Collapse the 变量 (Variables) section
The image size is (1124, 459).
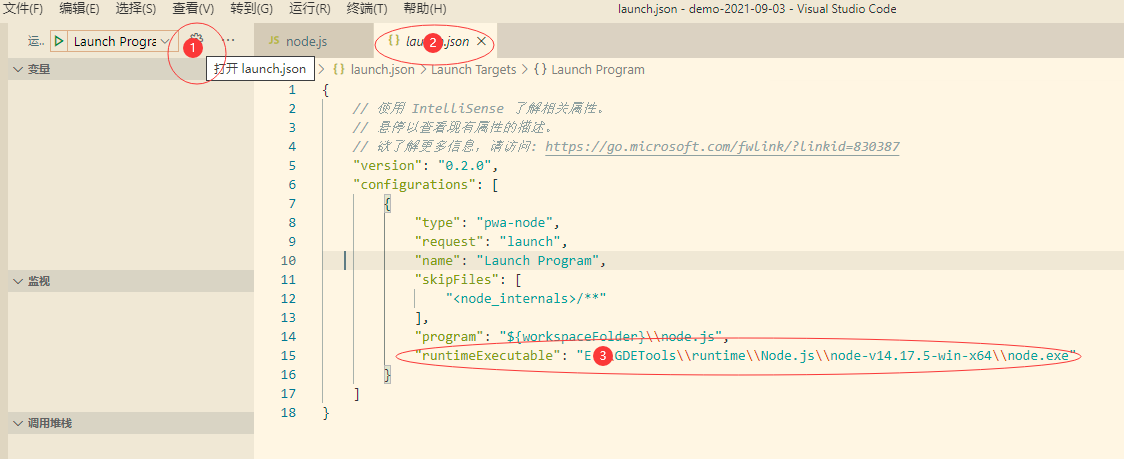[17, 69]
